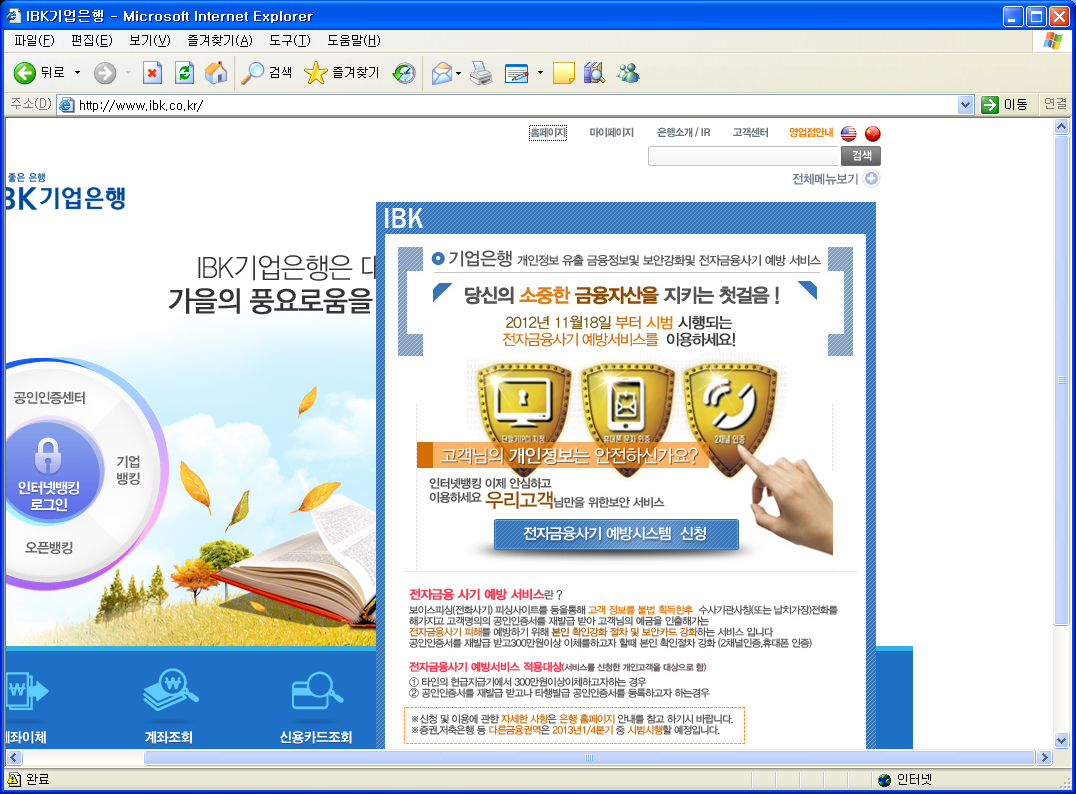Expand the address bar URL dropdown
The image size is (1076, 794).
(966, 105)
